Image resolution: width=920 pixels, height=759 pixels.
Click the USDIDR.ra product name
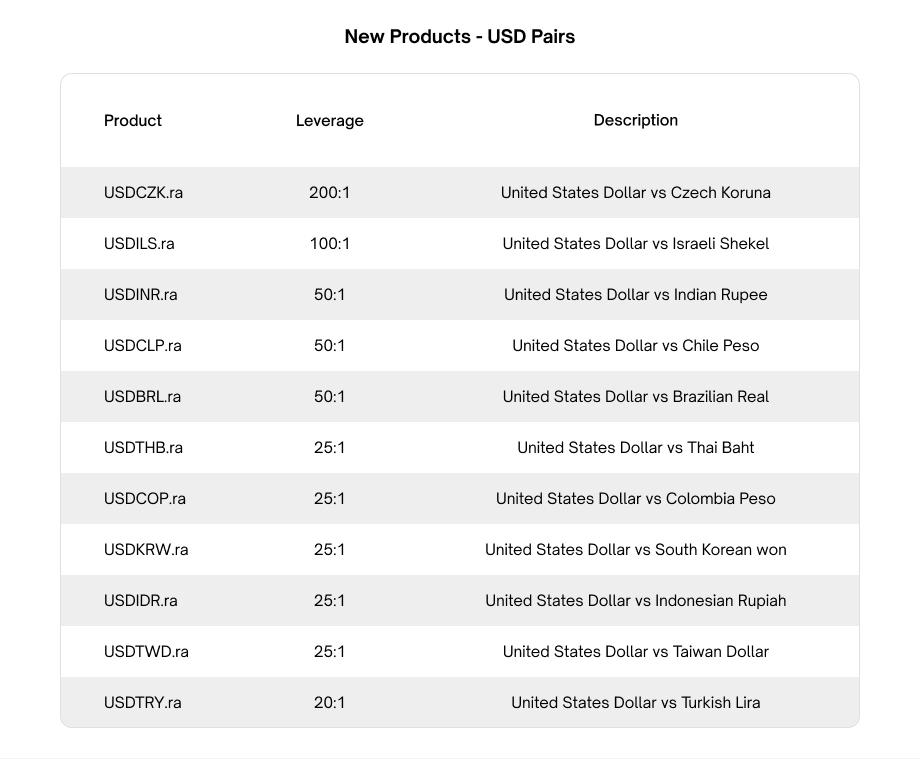140,601
